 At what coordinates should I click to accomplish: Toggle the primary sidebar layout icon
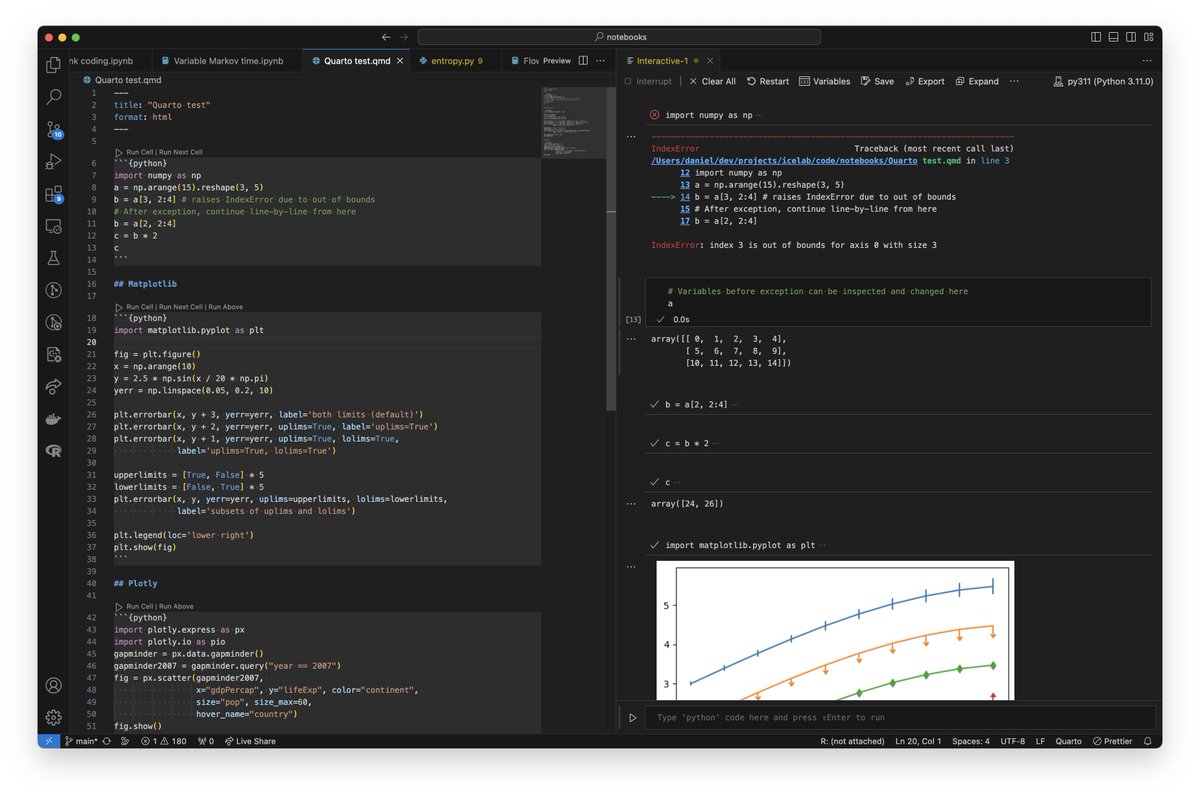(x=1096, y=37)
